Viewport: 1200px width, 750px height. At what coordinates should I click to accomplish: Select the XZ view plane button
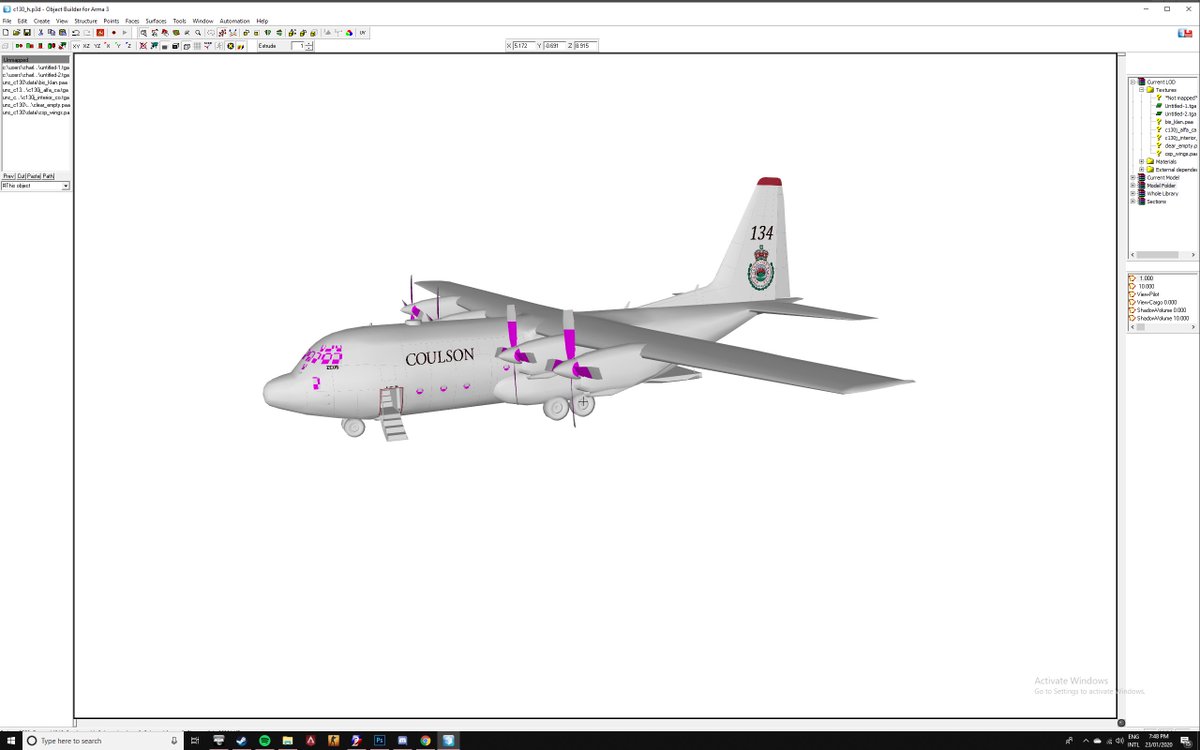point(86,46)
